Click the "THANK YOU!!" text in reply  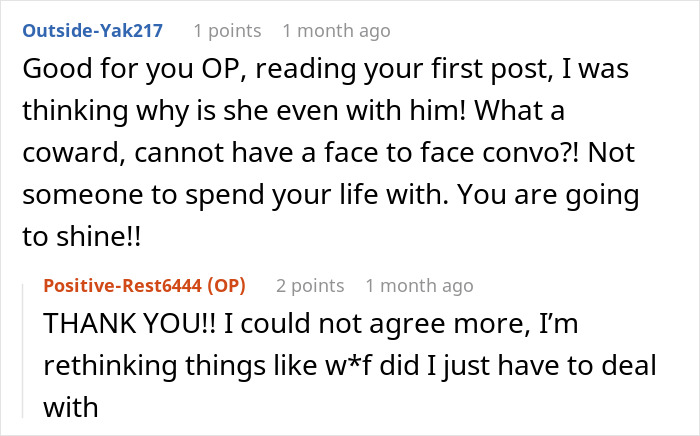click(x=129, y=323)
